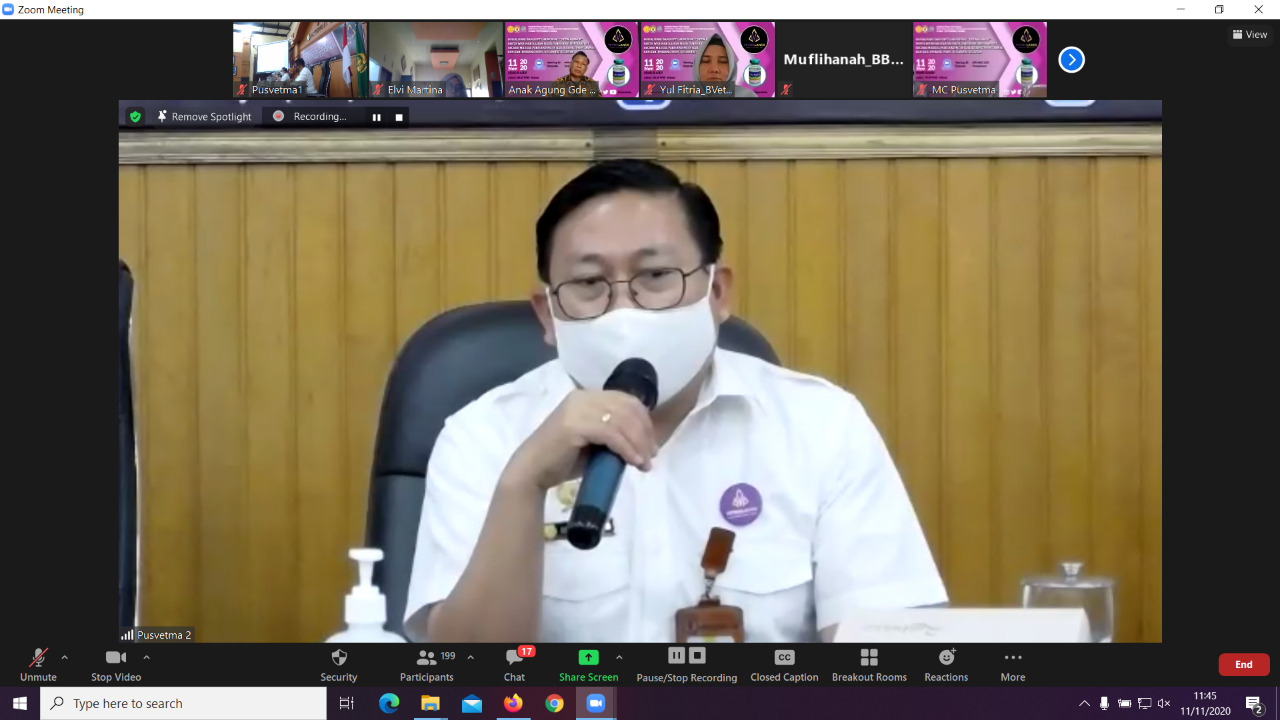Screen dimensions: 1280x720
Task: Expand the Share Screen options arrow
Action: (x=621, y=658)
